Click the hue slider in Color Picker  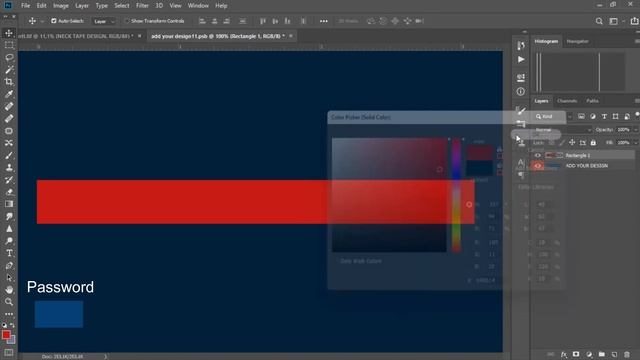[456, 195]
